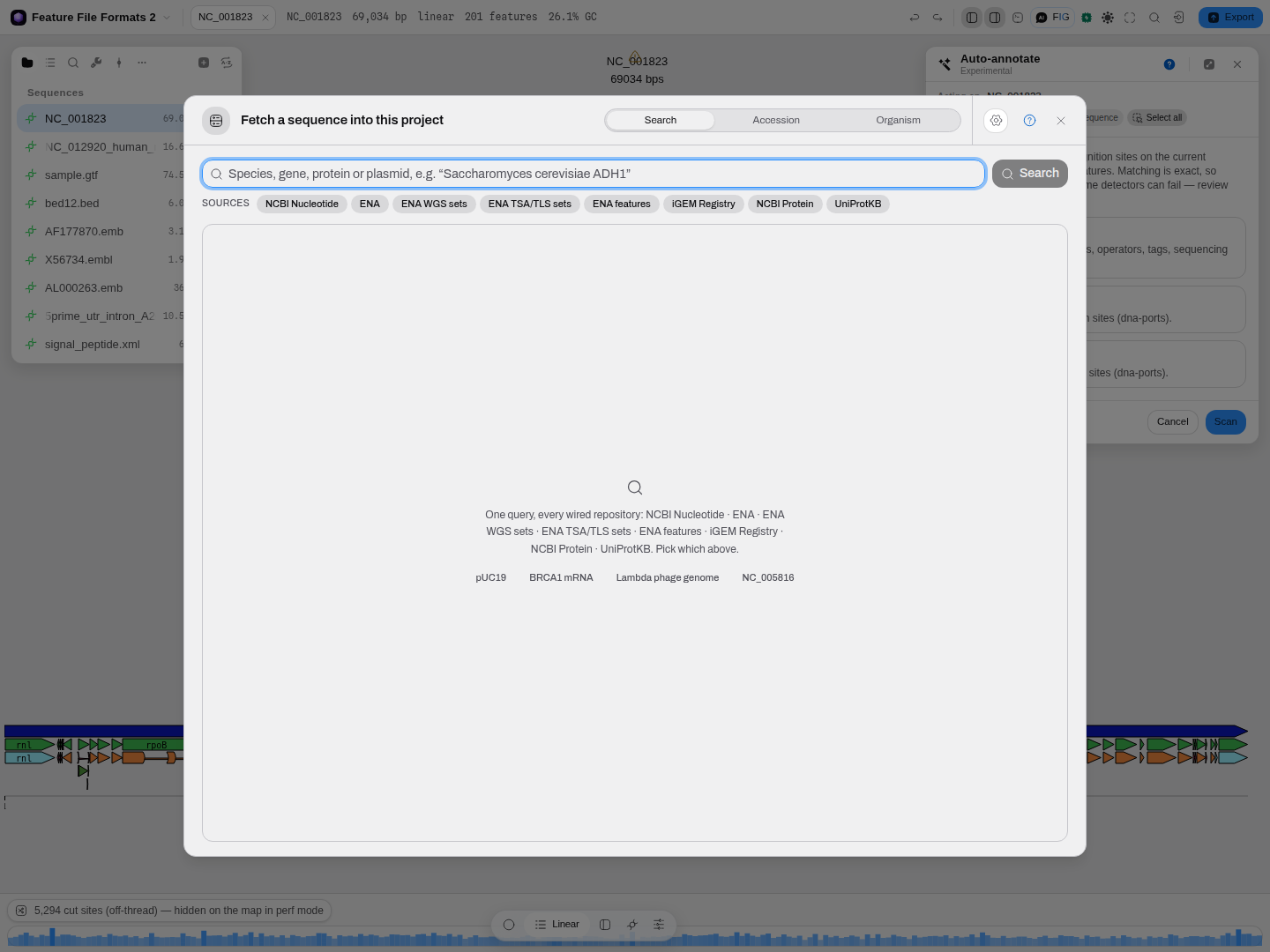The height and width of the screenshot is (952, 1270).
Task: Try the pUC19 example query
Action: (491, 578)
